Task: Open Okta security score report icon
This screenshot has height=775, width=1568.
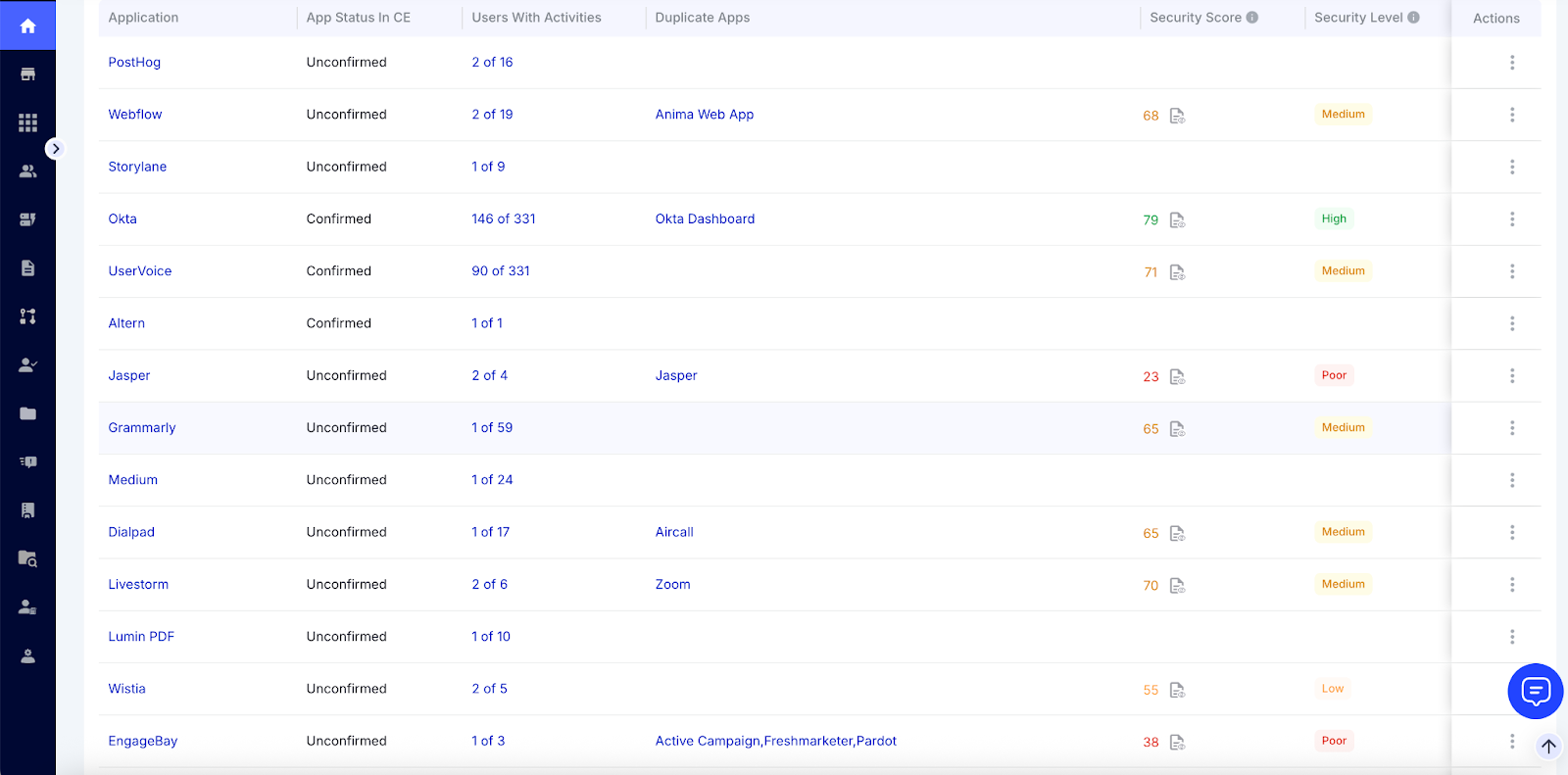Action: (1177, 219)
